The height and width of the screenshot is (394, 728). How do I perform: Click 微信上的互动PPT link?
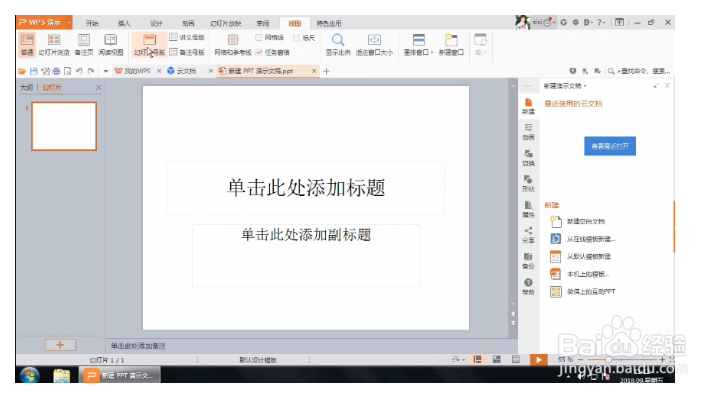(583, 291)
